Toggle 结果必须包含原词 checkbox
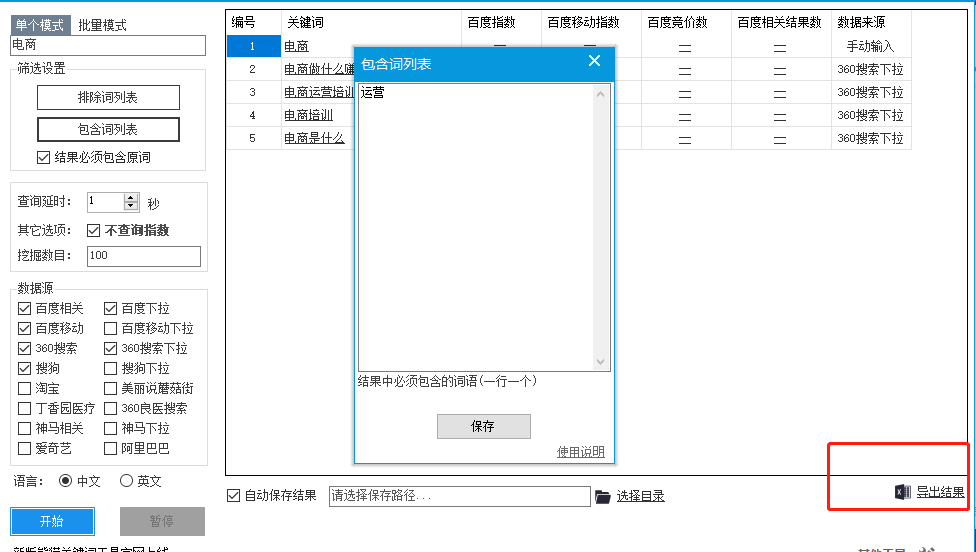Viewport: 976px width, 552px height. (43, 157)
